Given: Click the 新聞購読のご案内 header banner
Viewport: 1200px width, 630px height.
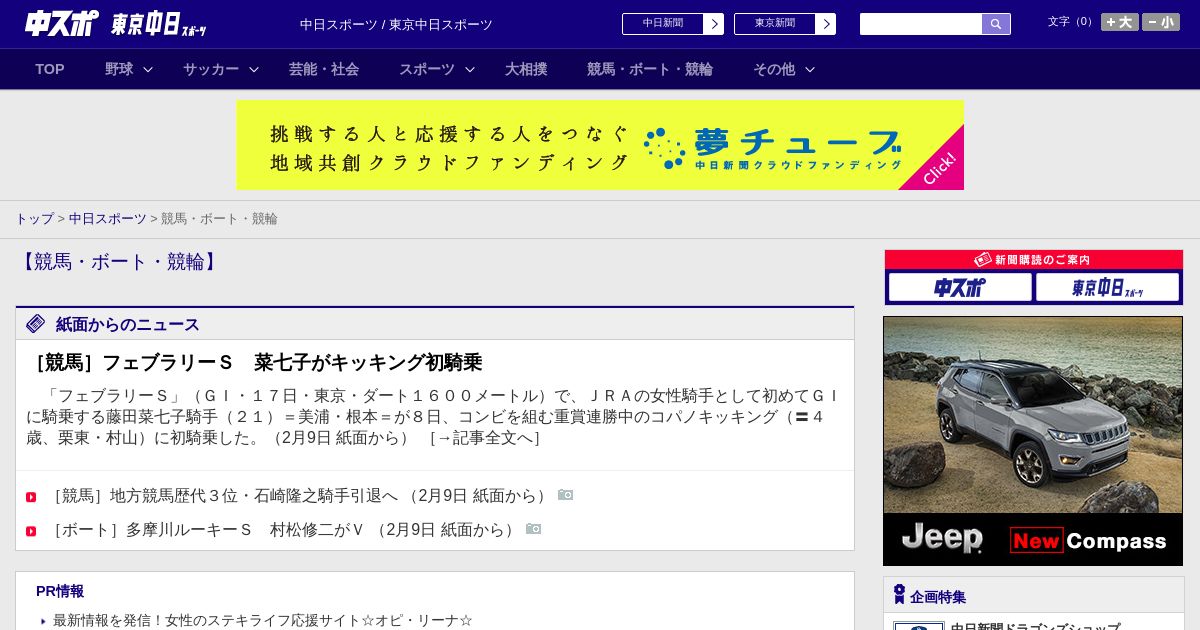Looking at the screenshot, I should coord(1034,259).
